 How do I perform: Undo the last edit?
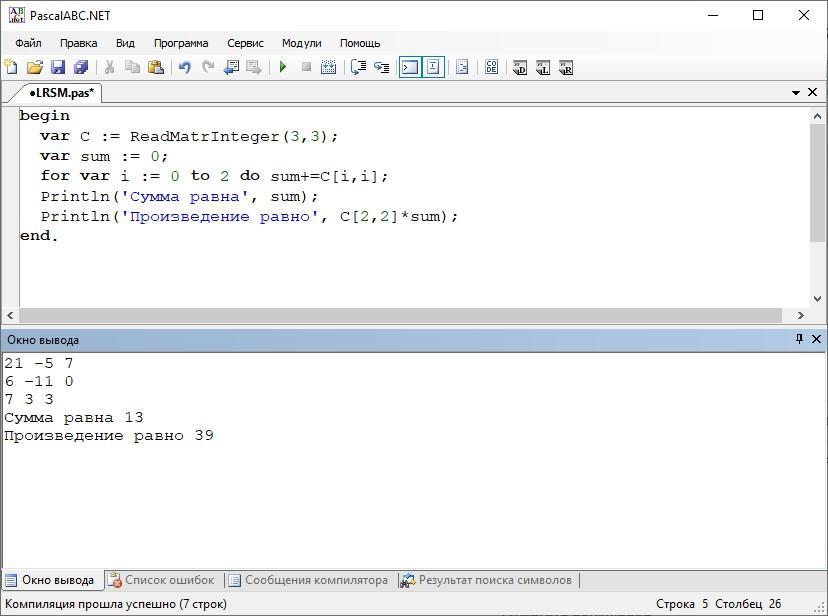(184, 67)
